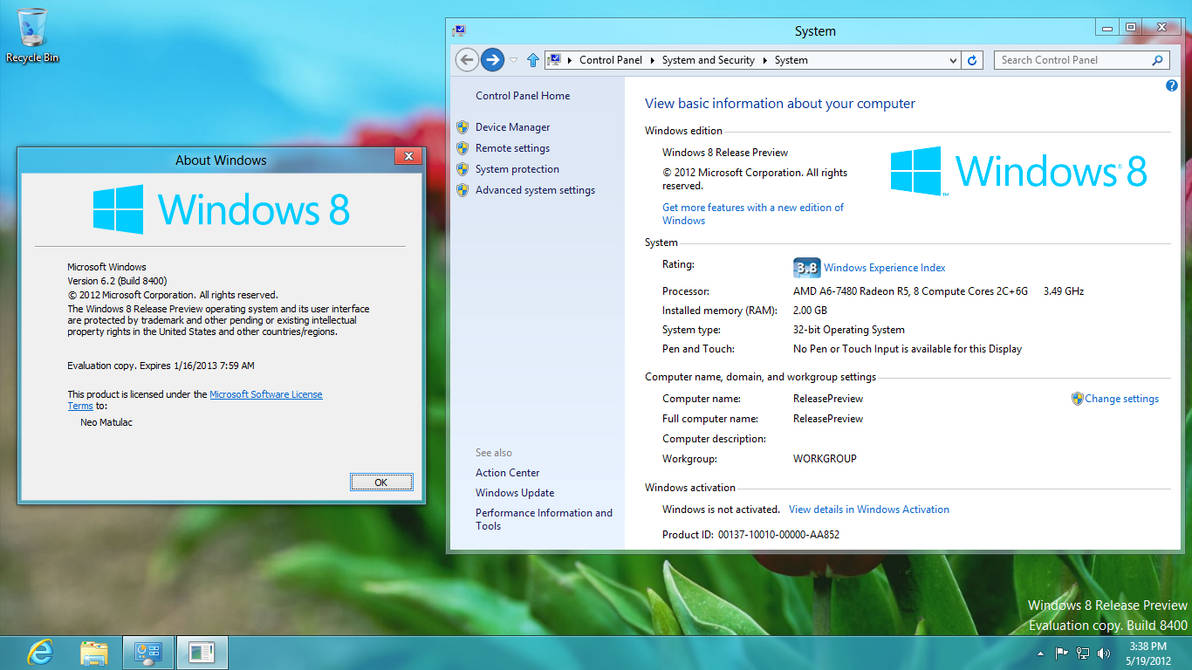The height and width of the screenshot is (670, 1192).
Task: Refresh the page using the address bar icon
Action: [x=972, y=60]
